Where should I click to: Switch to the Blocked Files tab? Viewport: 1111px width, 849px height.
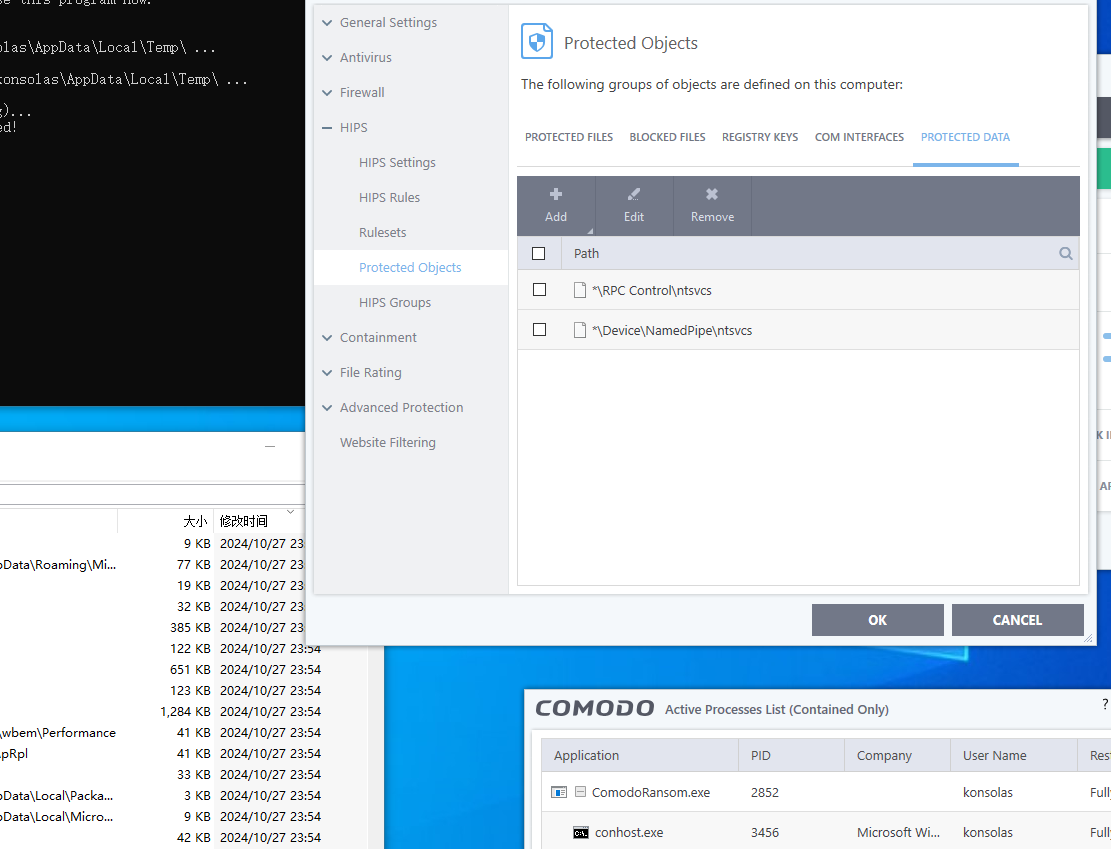[x=667, y=137]
